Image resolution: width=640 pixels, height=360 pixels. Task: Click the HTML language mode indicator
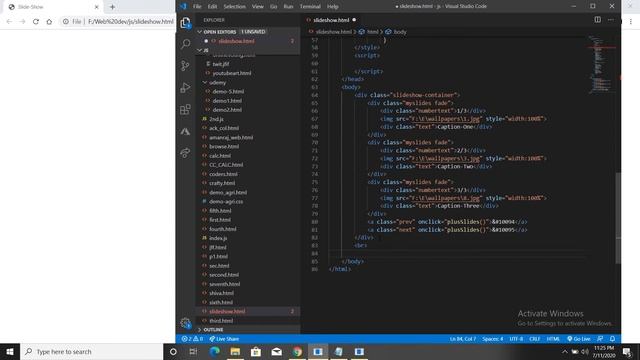(553, 339)
